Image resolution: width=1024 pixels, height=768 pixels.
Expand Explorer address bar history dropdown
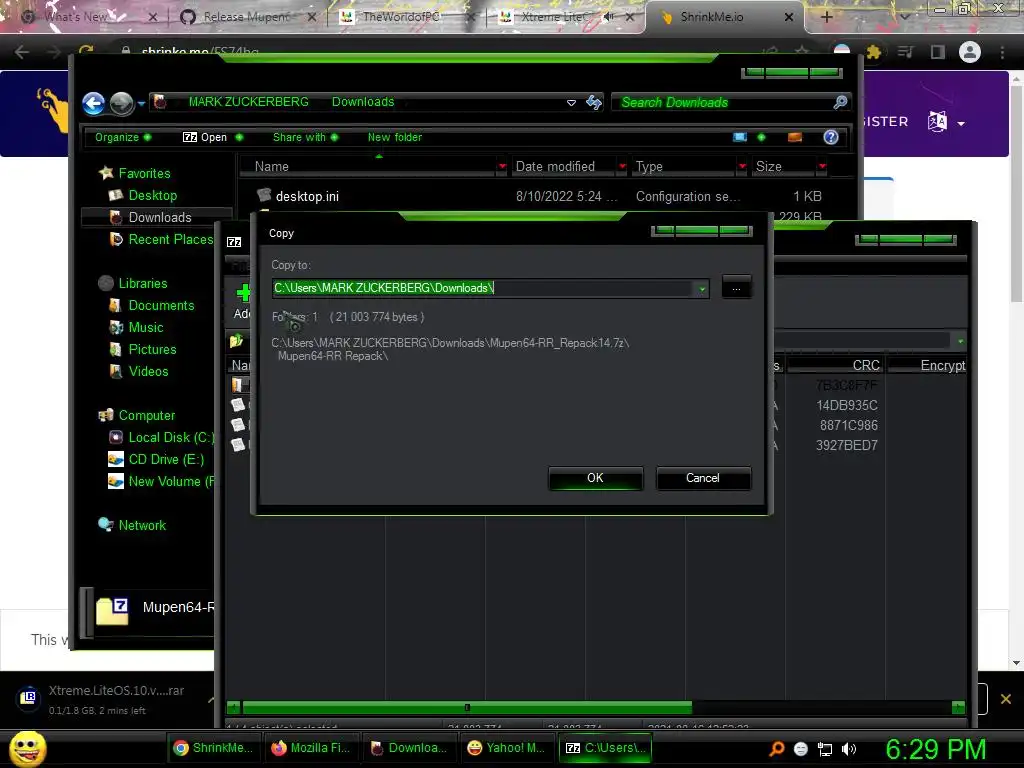click(571, 103)
